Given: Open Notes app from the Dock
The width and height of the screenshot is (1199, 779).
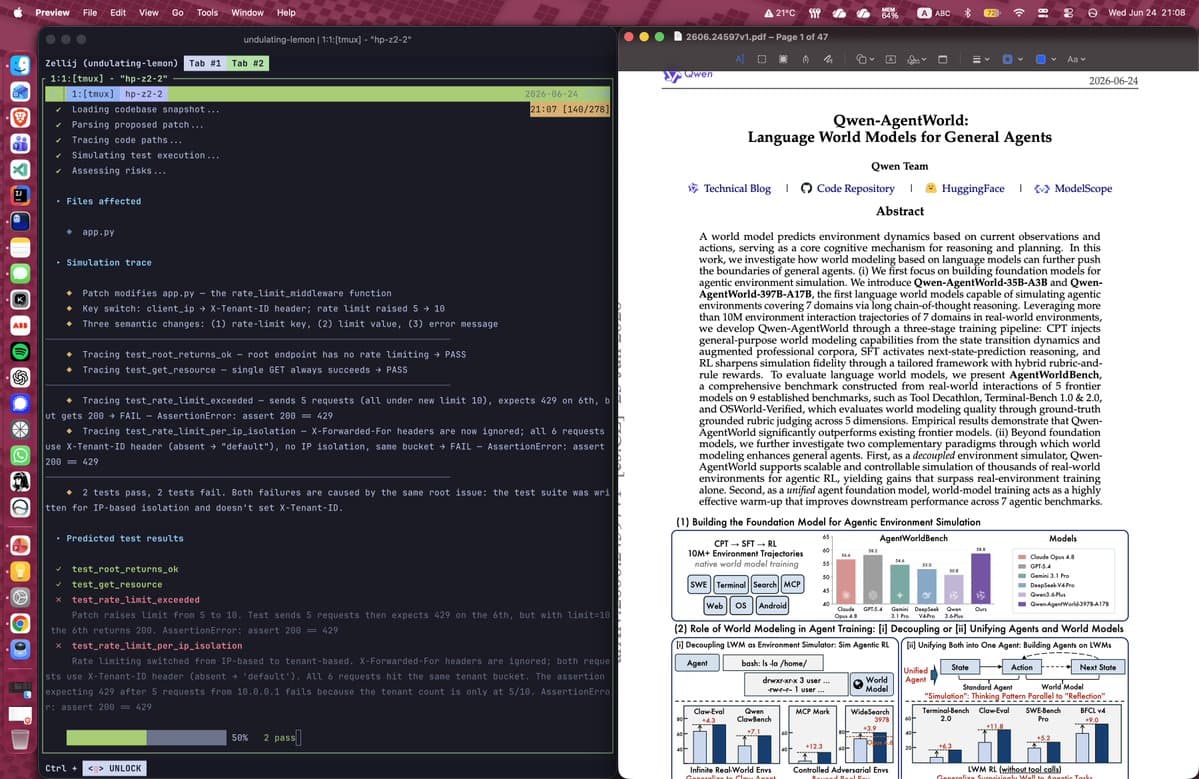Looking at the screenshot, I should coord(21,248).
